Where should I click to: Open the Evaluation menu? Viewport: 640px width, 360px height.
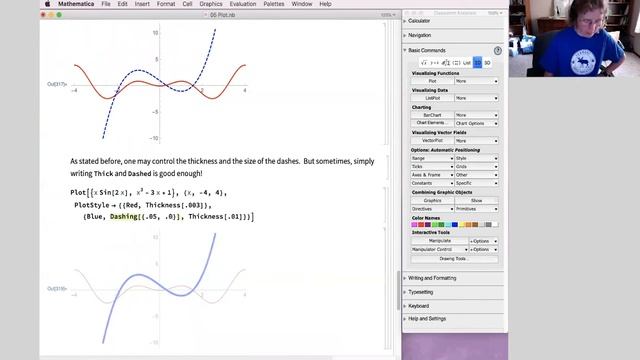pyautogui.click(x=242, y=4)
